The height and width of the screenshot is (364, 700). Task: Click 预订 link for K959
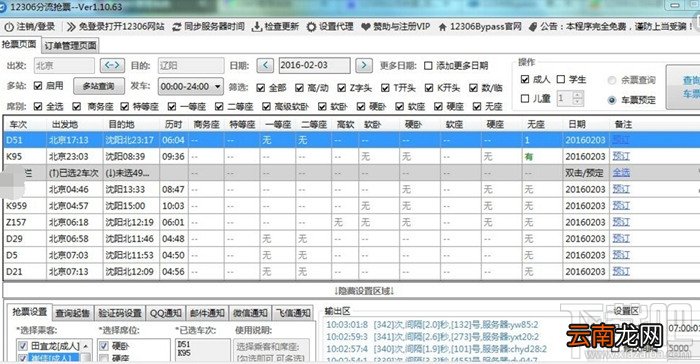(621, 205)
